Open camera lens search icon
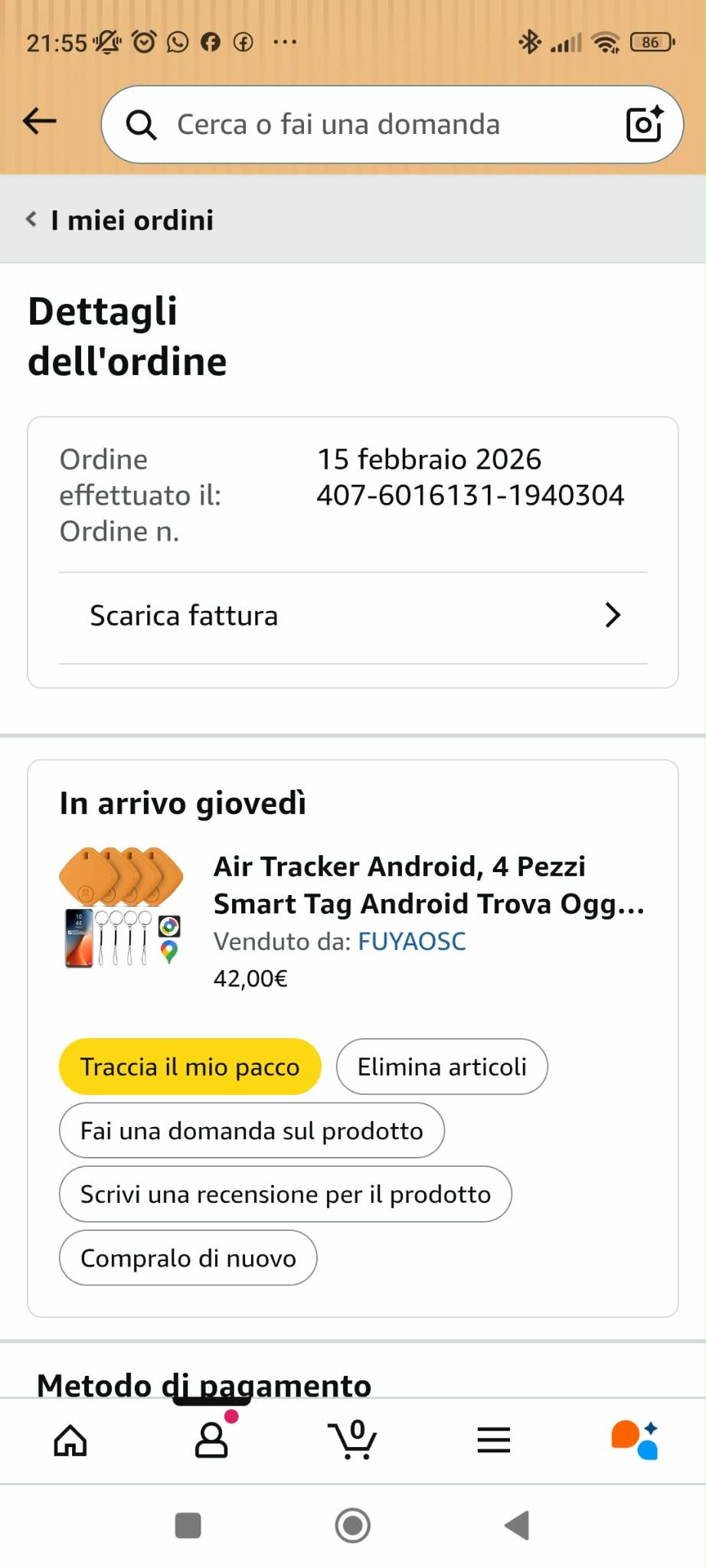Image resolution: width=706 pixels, height=1568 pixels. click(644, 124)
